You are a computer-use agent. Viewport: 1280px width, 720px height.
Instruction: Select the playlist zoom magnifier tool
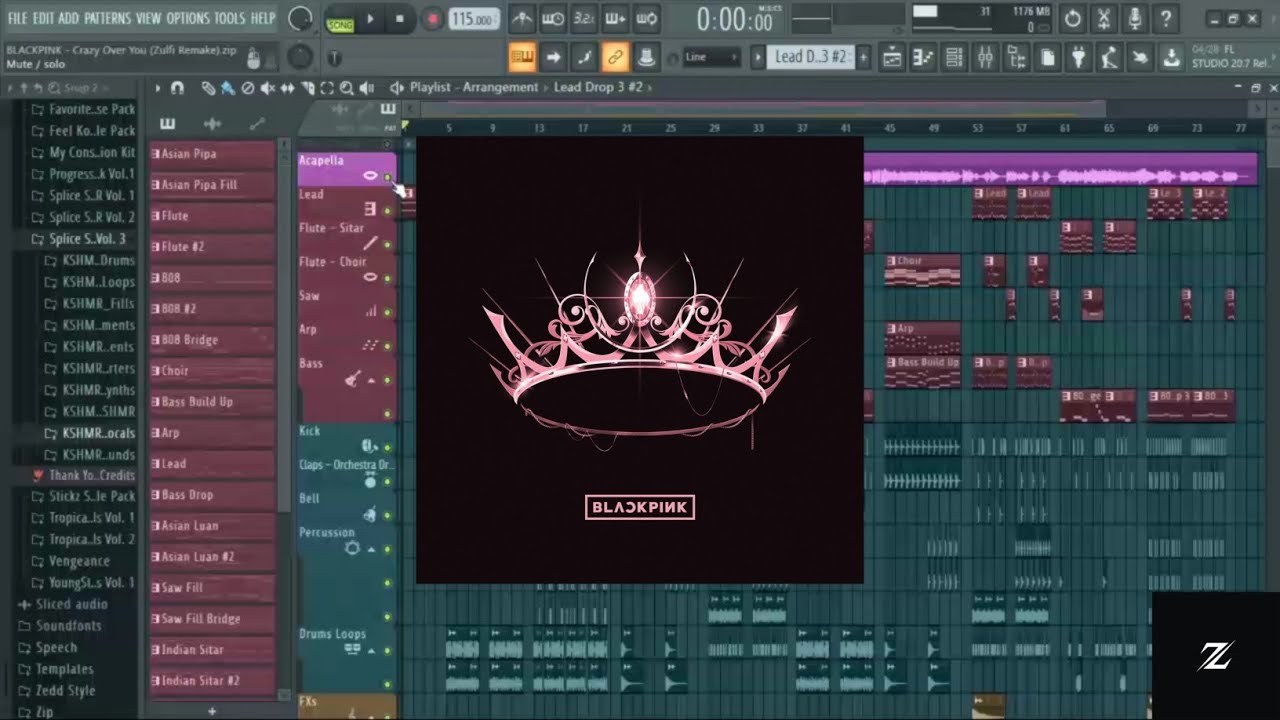pyautogui.click(x=346, y=88)
